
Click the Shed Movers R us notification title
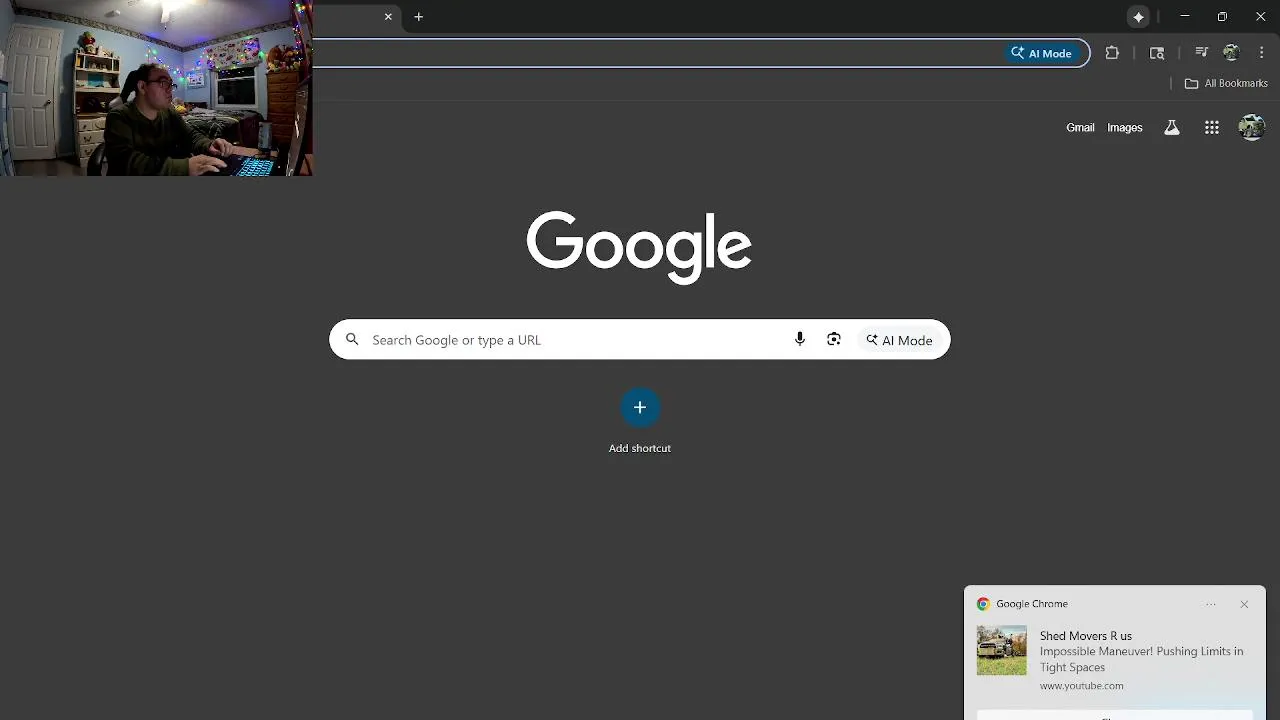point(1086,636)
